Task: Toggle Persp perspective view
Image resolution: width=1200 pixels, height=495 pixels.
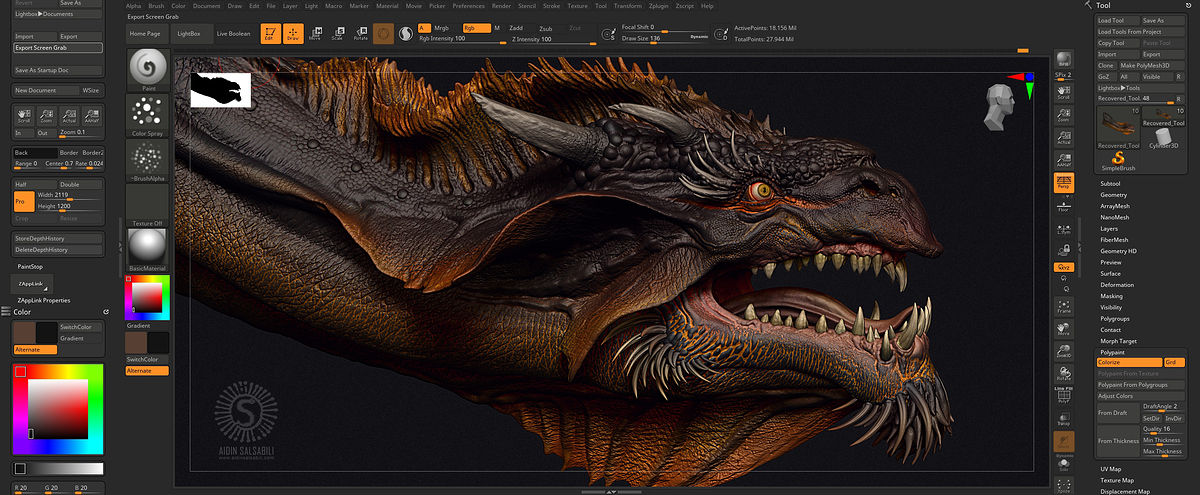Action: tap(1063, 183)
